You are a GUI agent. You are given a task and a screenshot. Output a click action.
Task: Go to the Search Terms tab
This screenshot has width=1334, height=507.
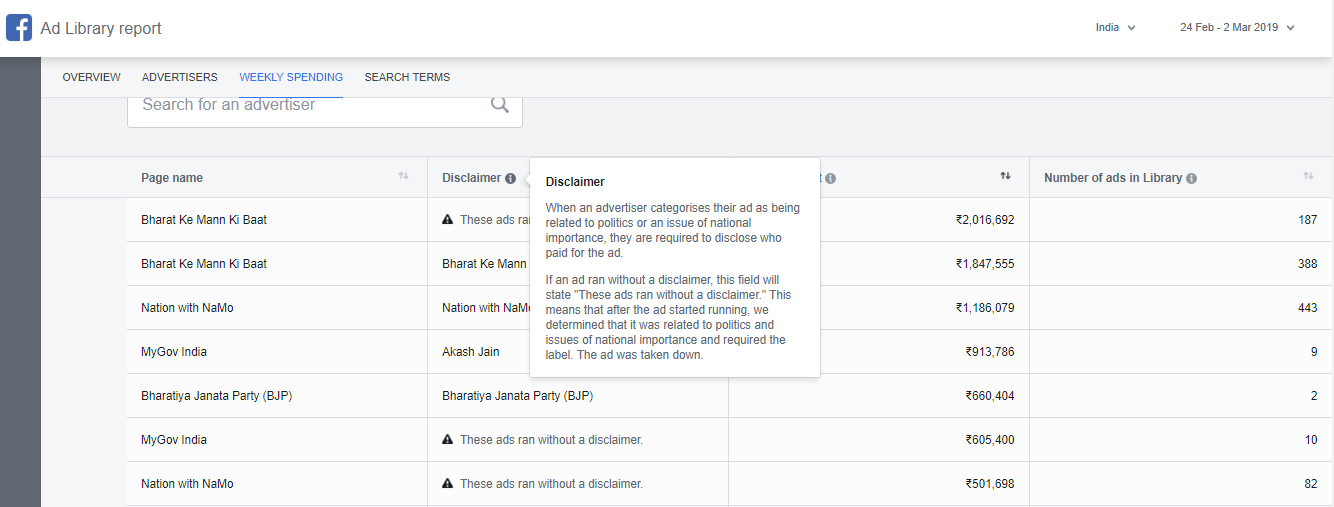(x=407, y=77)
